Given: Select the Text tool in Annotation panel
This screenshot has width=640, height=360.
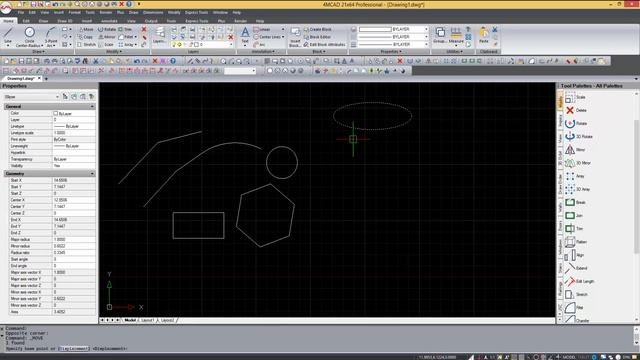Looking at the screenshot, I should [245, 36].
